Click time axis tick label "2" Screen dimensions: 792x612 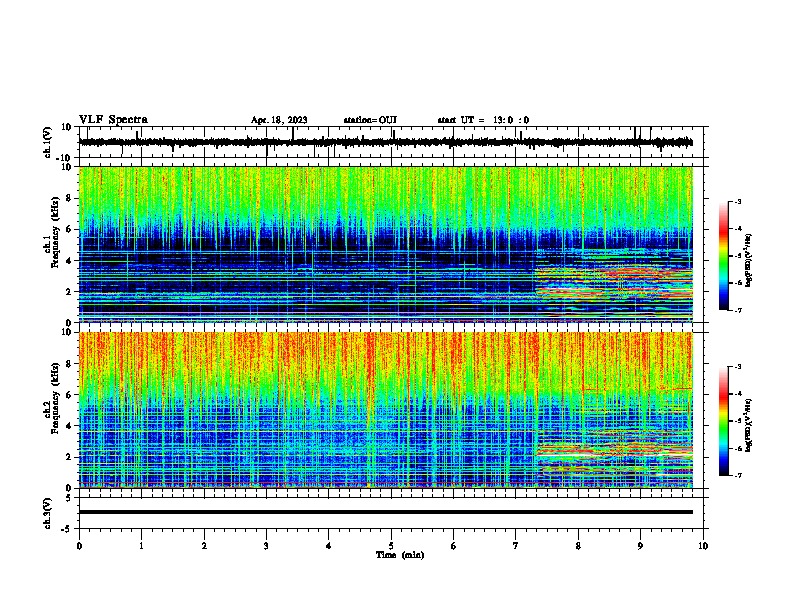(x=204, y=546)
